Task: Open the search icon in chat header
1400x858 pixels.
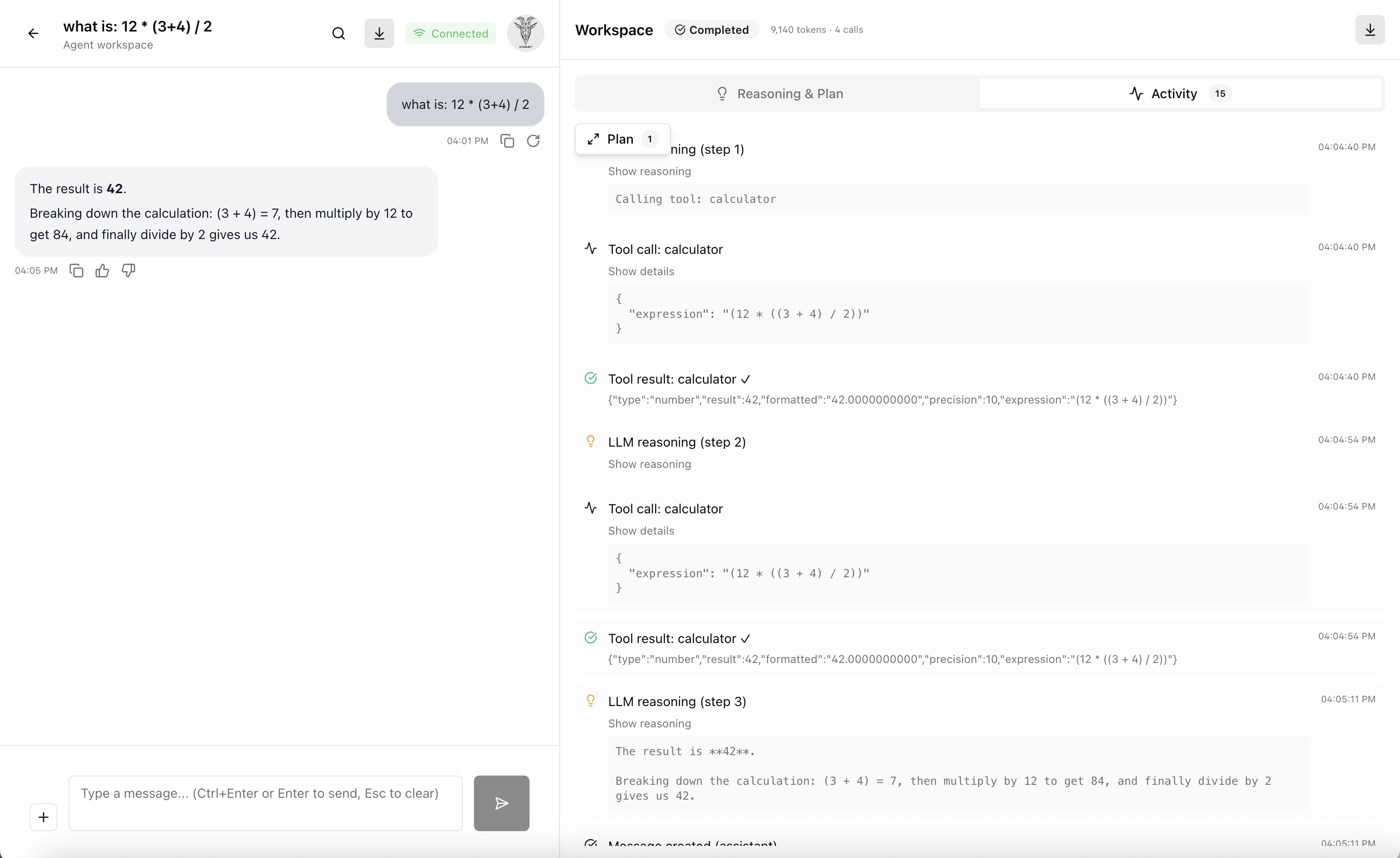Action: tap(339, 33)
